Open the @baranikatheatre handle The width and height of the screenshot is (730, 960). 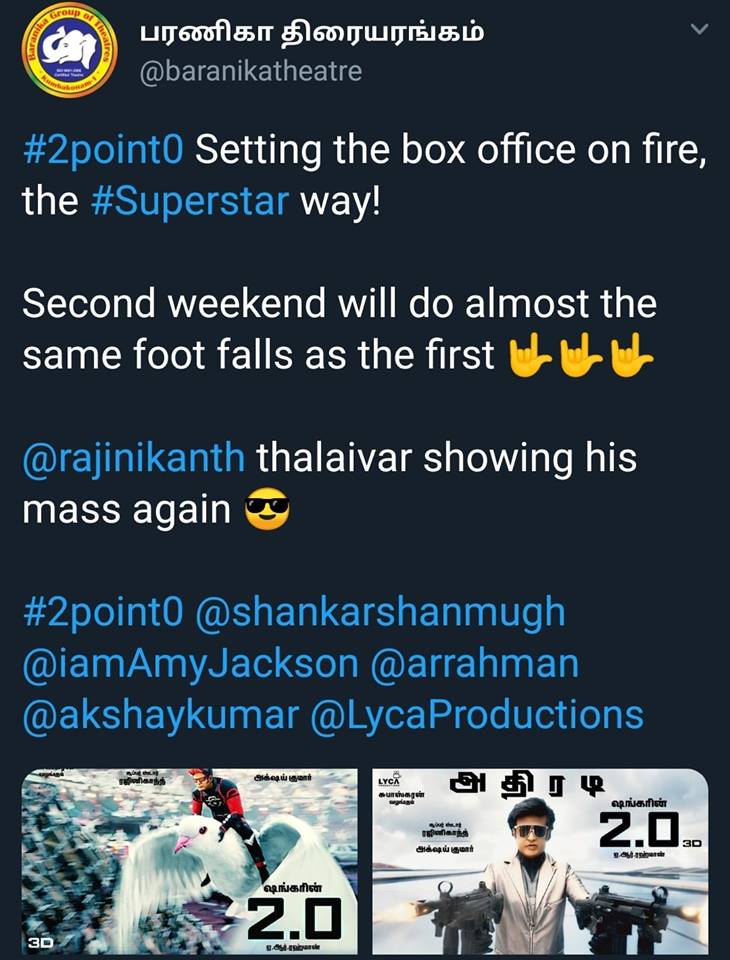tap(251, 72)
